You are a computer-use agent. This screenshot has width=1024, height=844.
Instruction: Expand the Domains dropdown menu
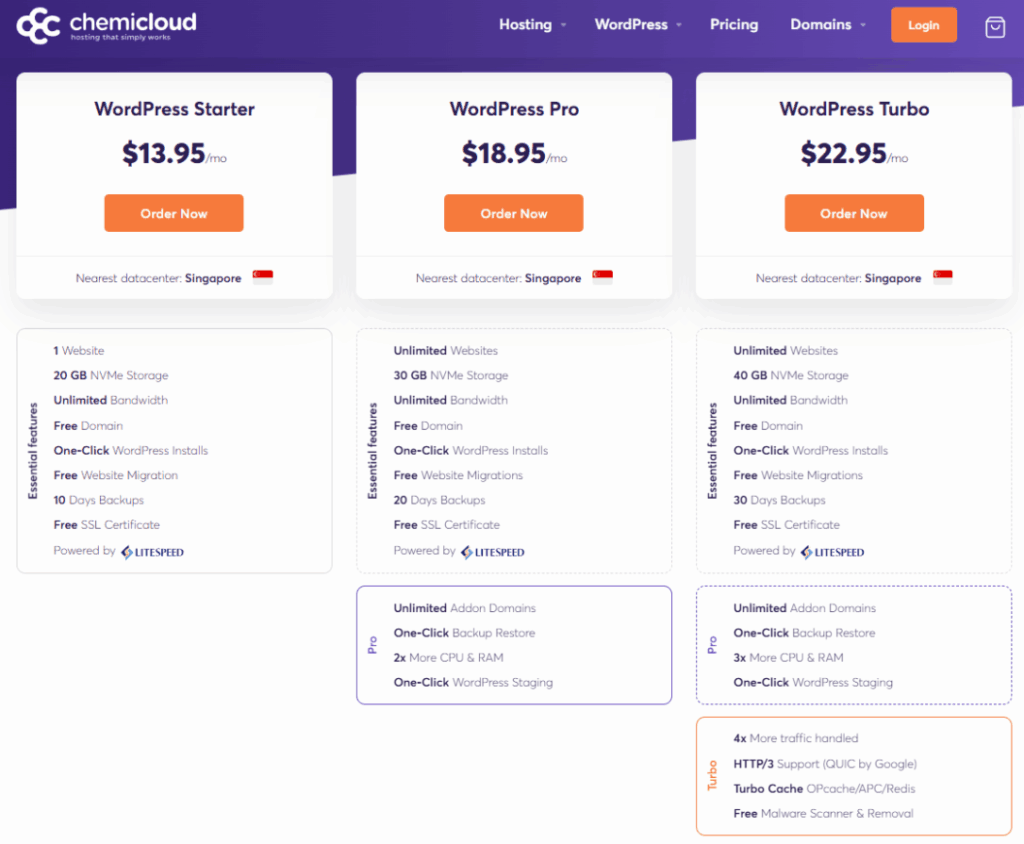[x=828, y=25]
